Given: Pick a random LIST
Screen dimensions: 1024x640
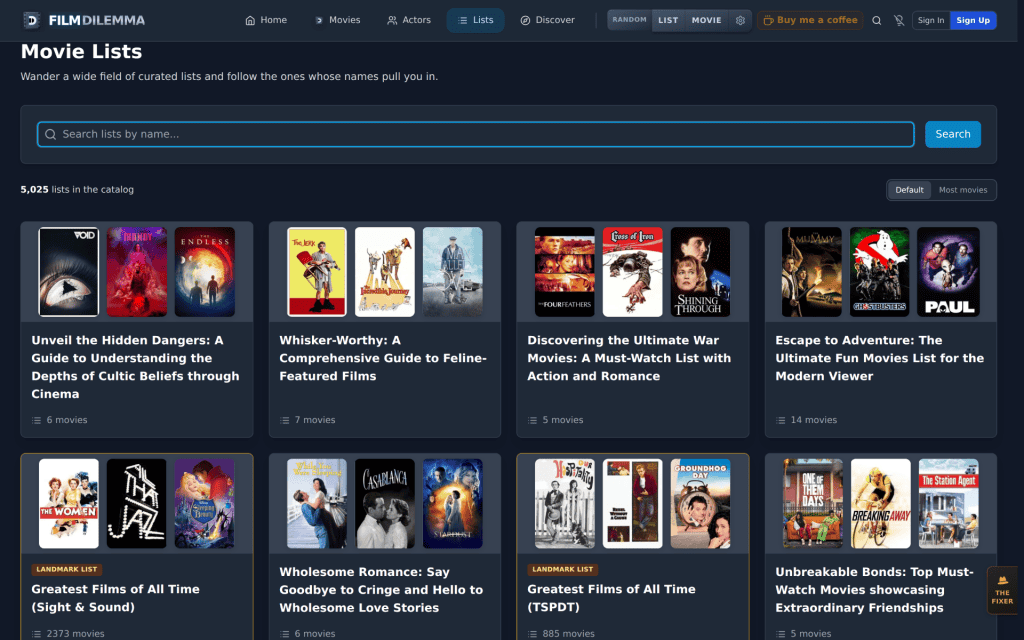Looking at the screenshot, I should click(667, 20).
